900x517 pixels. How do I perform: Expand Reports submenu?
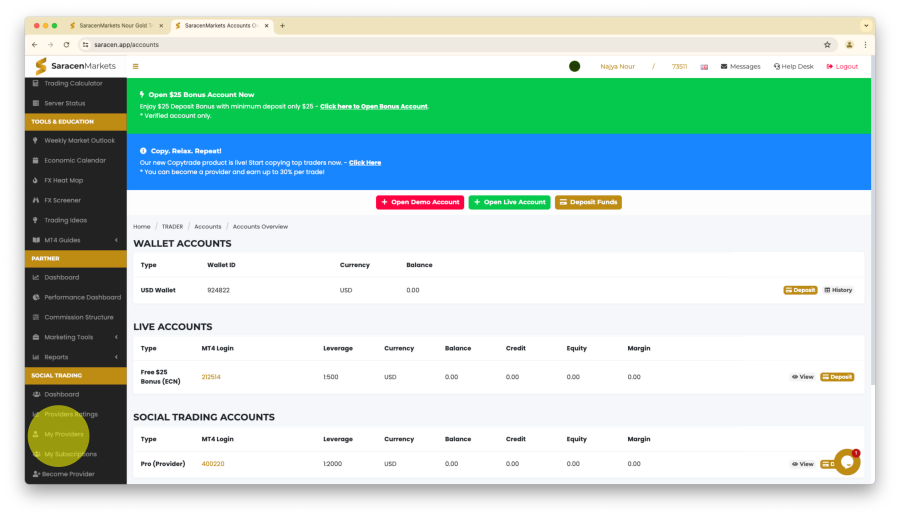point(75,357)
